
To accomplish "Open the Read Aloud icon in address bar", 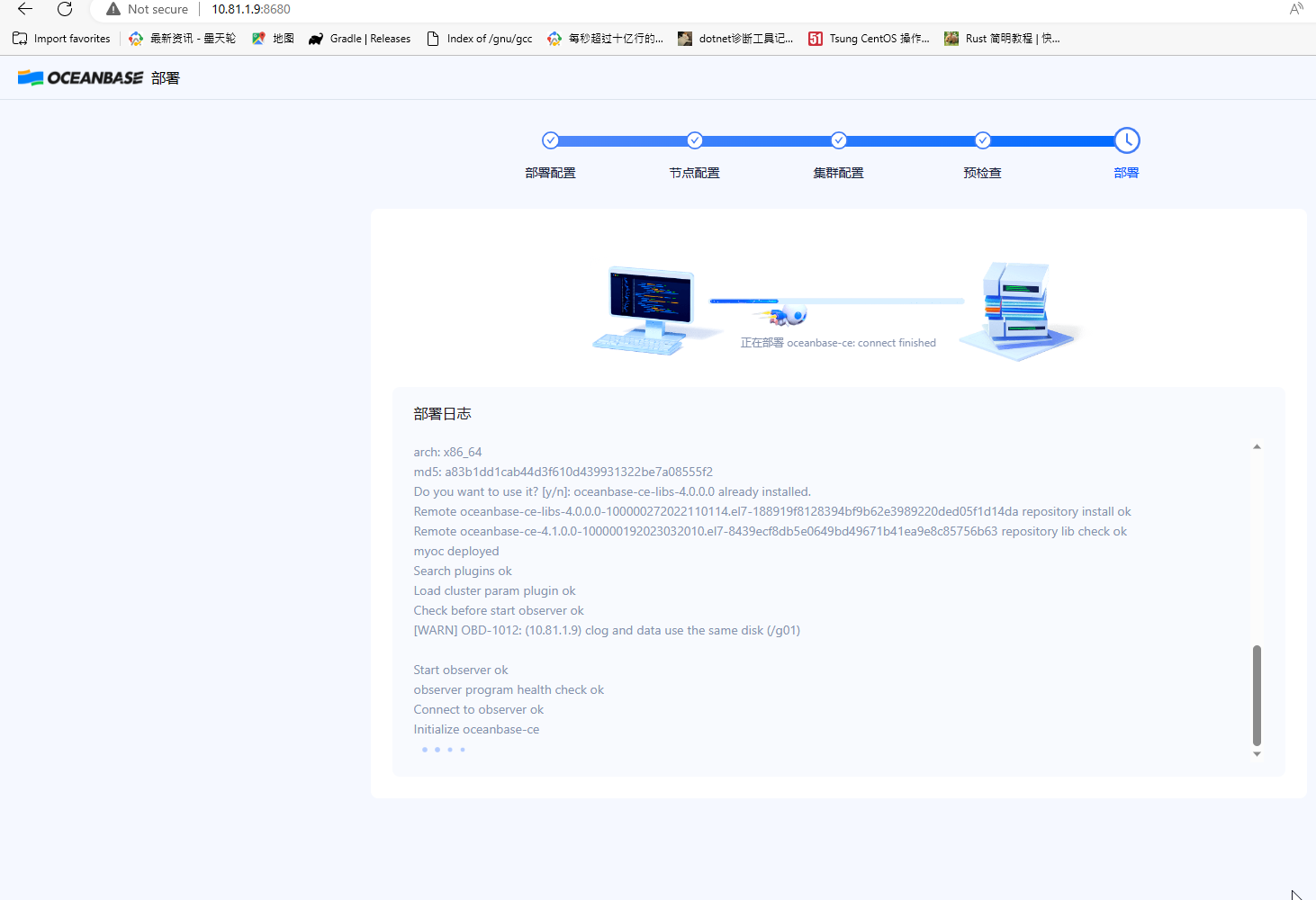I will pos(1296,9).
